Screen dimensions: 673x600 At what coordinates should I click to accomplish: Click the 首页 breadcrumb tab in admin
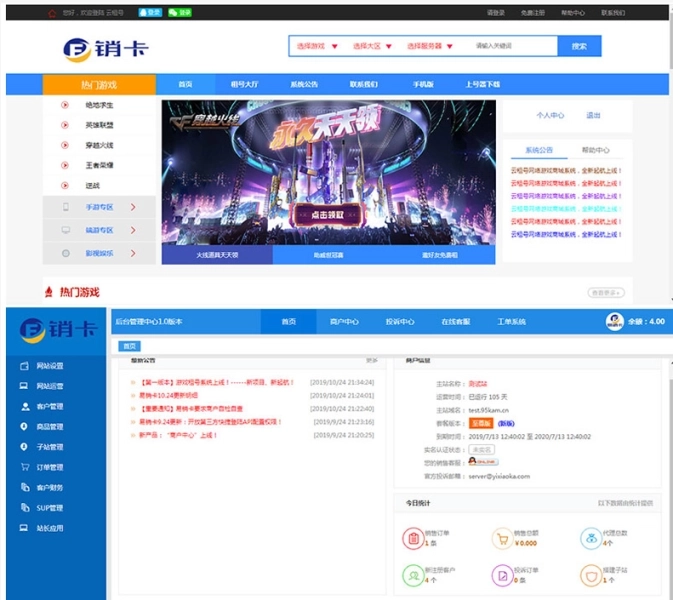pyautogui.click(x=129, y=346)
